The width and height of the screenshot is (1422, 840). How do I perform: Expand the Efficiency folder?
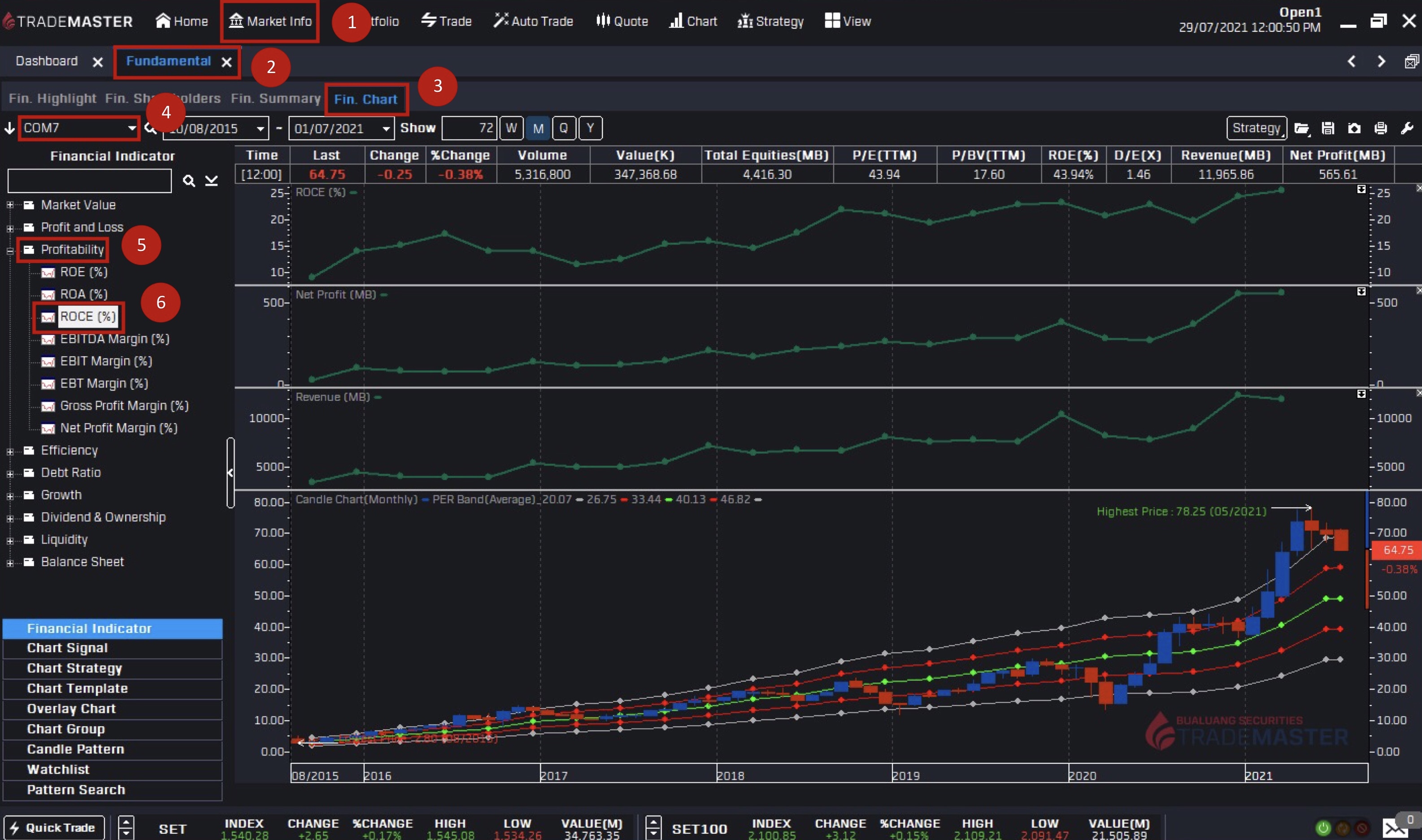click(9, 451)
